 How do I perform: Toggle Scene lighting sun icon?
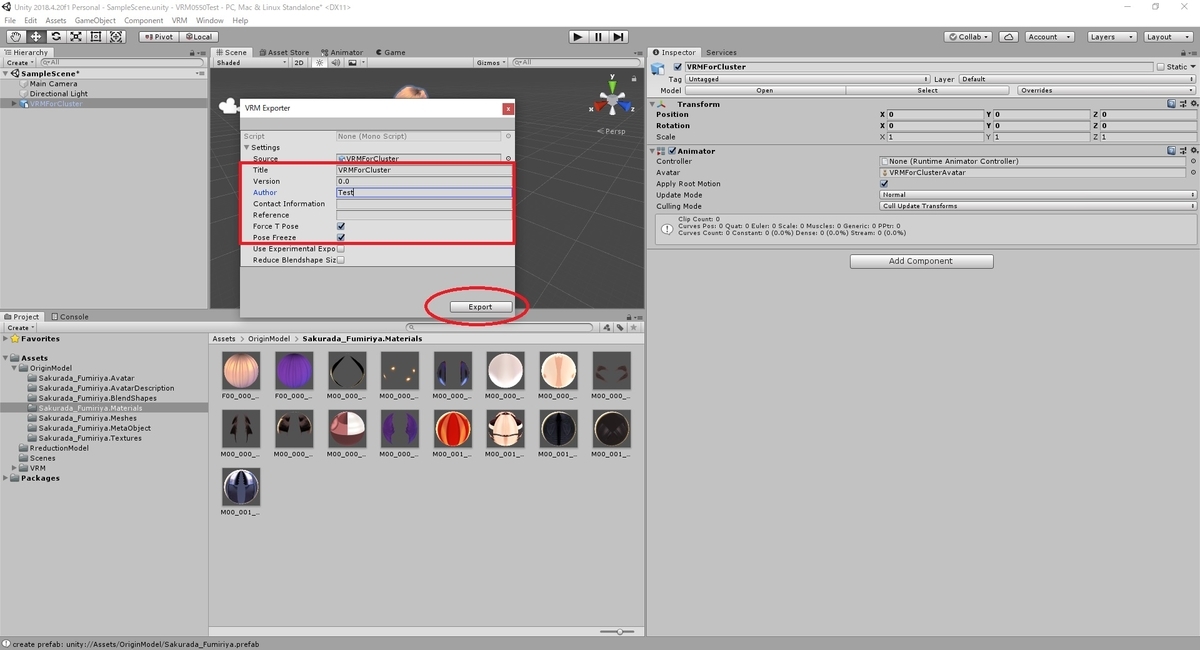pyautogui.click(x=321, y=63)
